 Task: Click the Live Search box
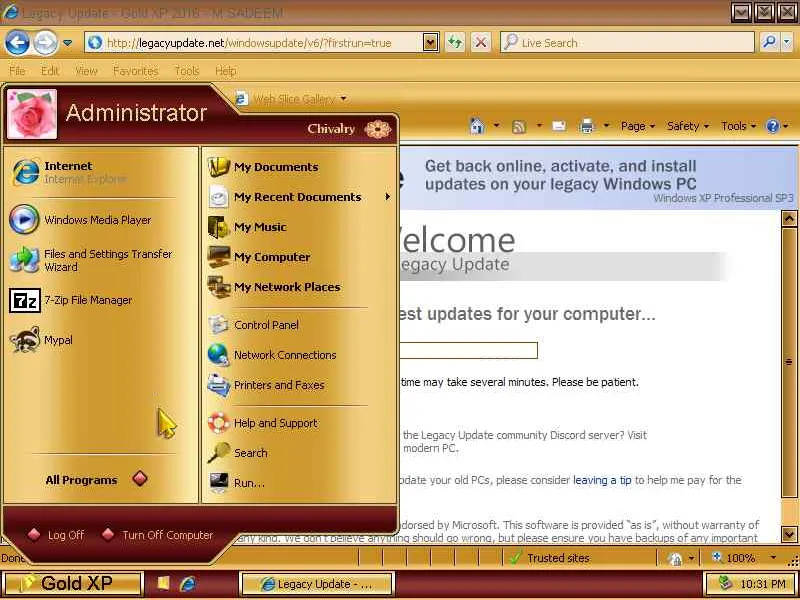click(627, 43)
